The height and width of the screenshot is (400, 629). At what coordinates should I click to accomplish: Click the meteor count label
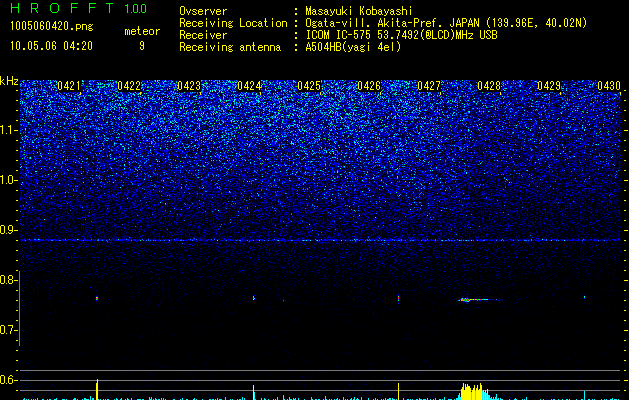click(x=142, y=31)
